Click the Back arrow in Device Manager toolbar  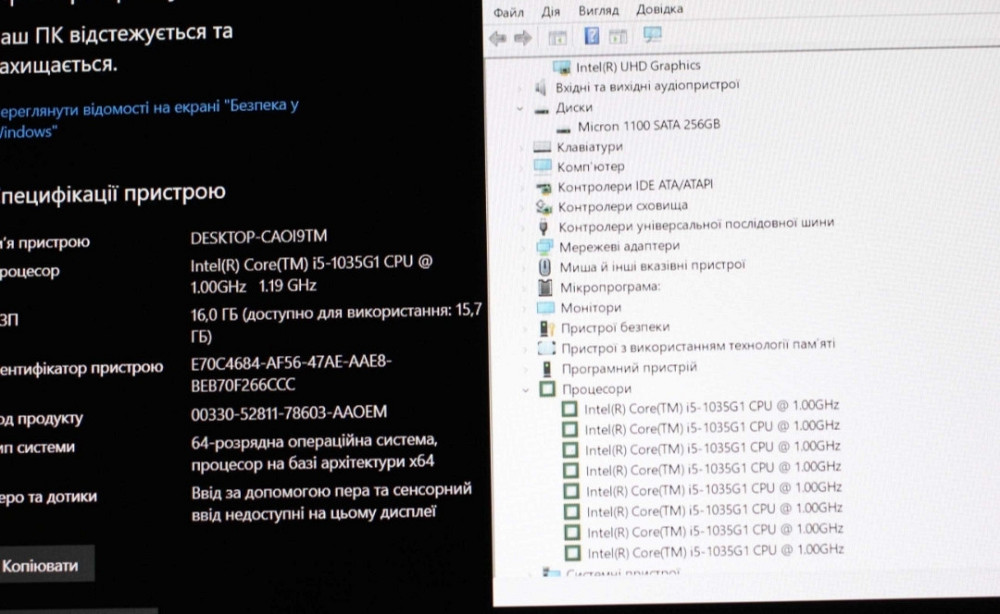coord(498,39)
